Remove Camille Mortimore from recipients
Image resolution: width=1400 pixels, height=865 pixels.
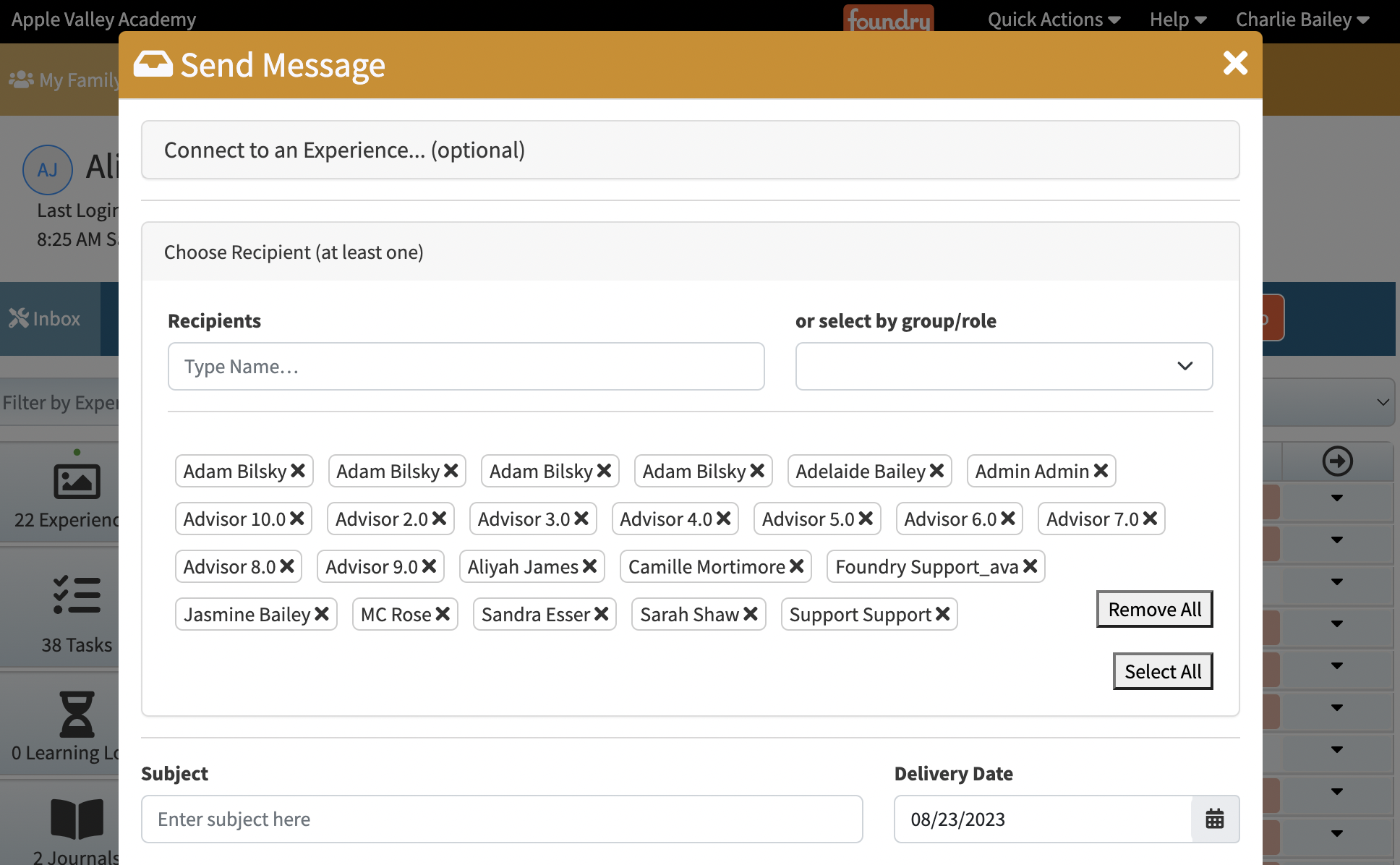coord(796,566)
